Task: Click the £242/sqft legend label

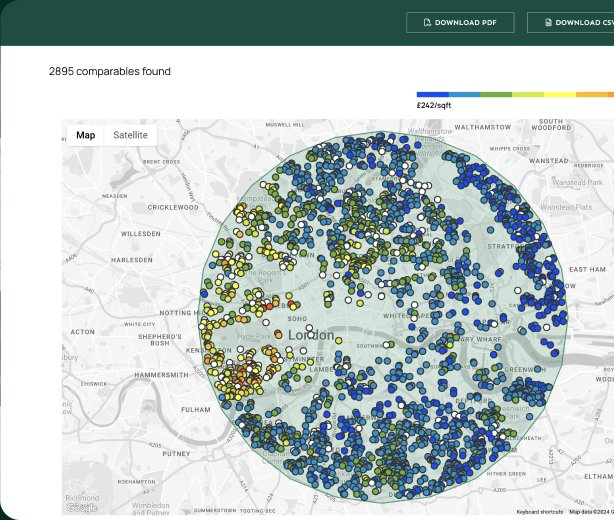Action: click(434, 105)
